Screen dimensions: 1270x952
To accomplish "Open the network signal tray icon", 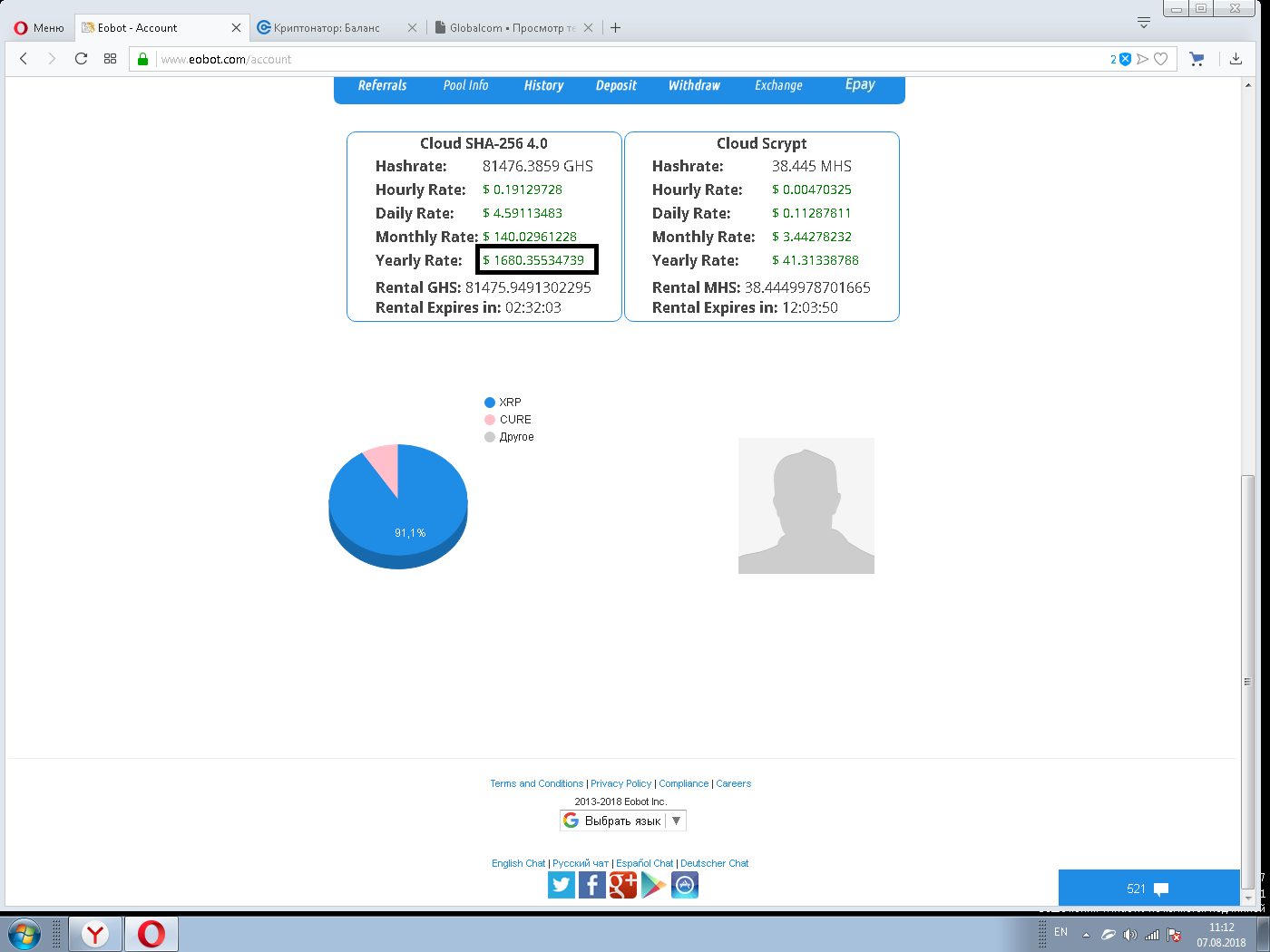I will [x=1152, y=935].
